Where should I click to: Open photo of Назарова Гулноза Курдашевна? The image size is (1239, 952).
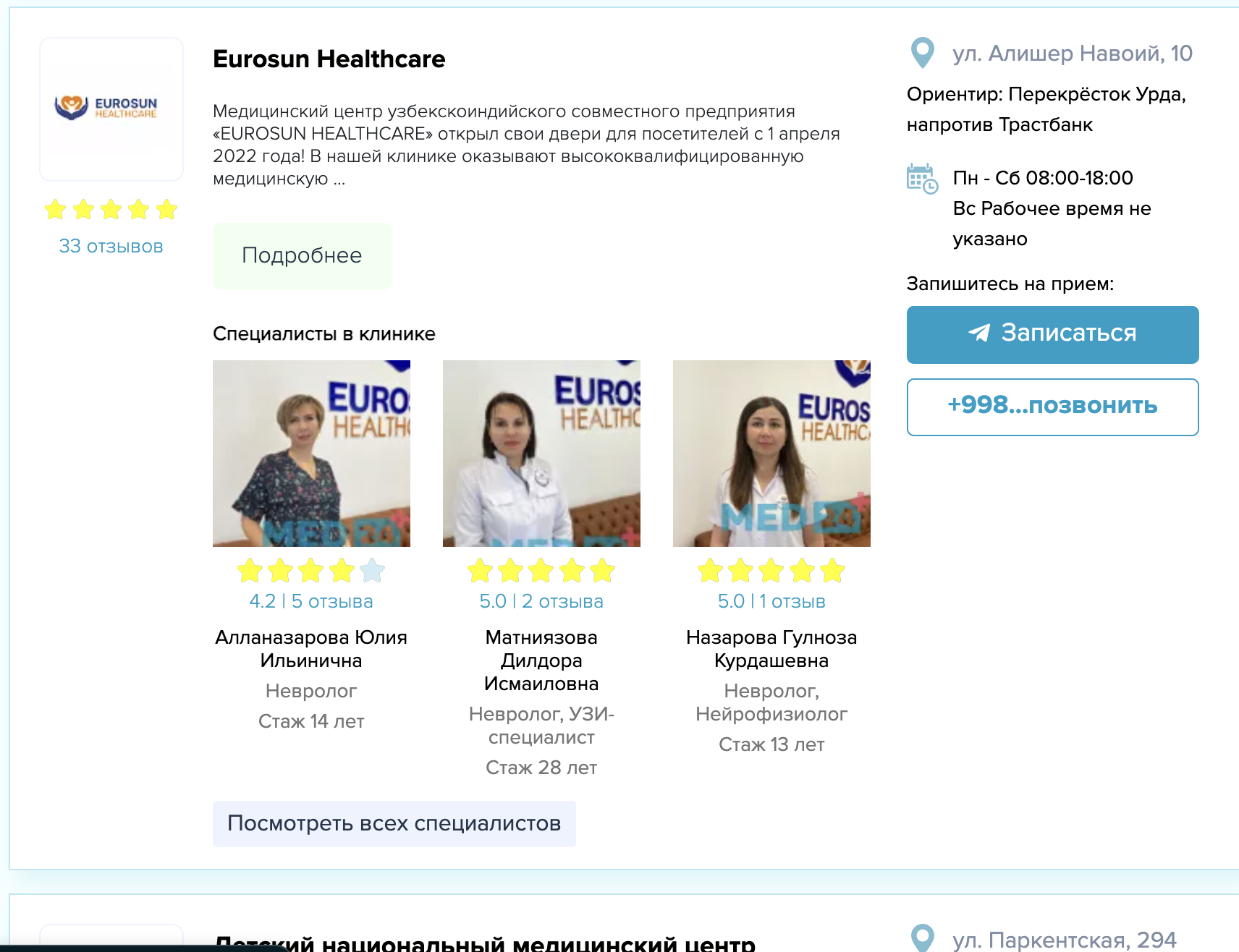(771, 454)
